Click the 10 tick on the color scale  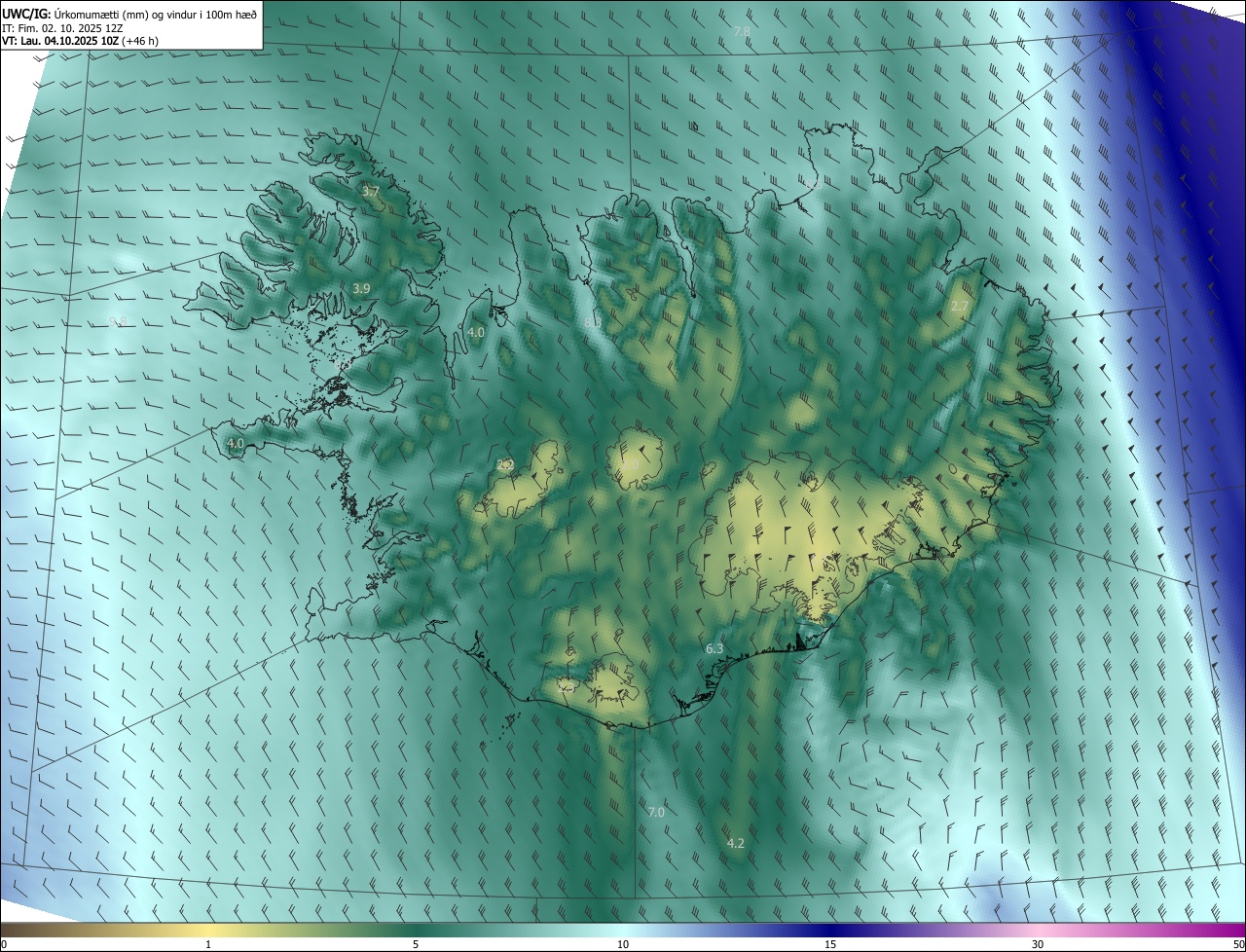pos(623,944)
